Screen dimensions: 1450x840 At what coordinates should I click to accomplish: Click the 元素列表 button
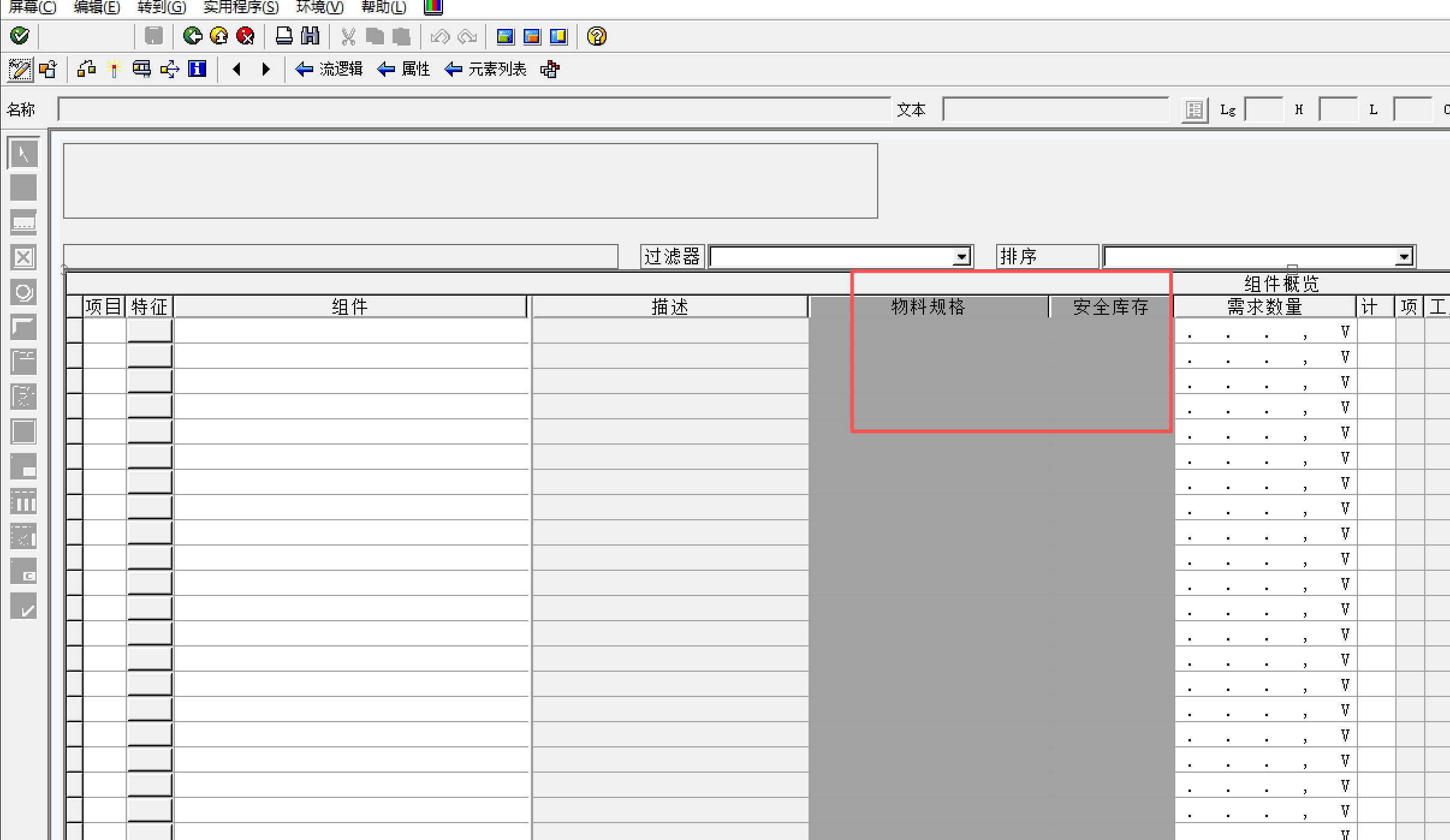click(485, 69)
